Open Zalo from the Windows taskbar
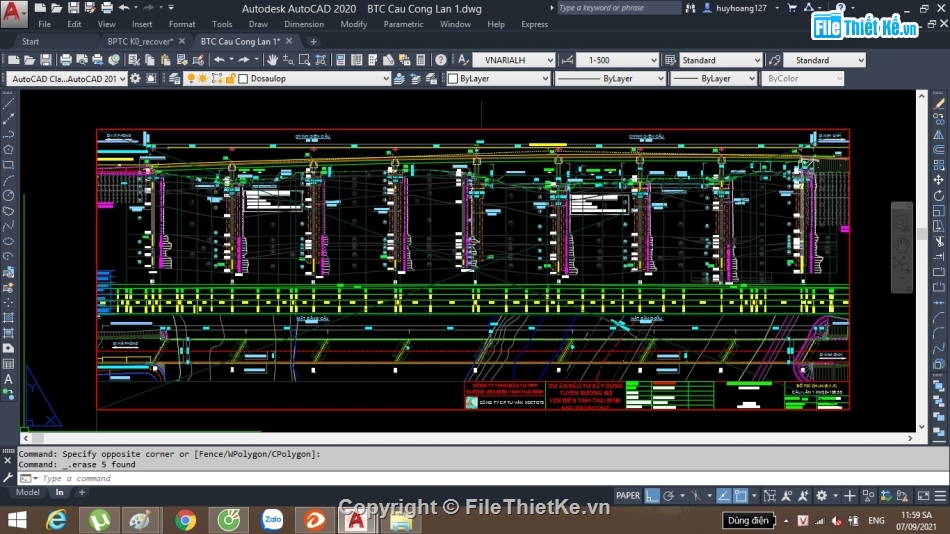Image resolution: width=950 pixels, height=534 pixels. point(273,520)
